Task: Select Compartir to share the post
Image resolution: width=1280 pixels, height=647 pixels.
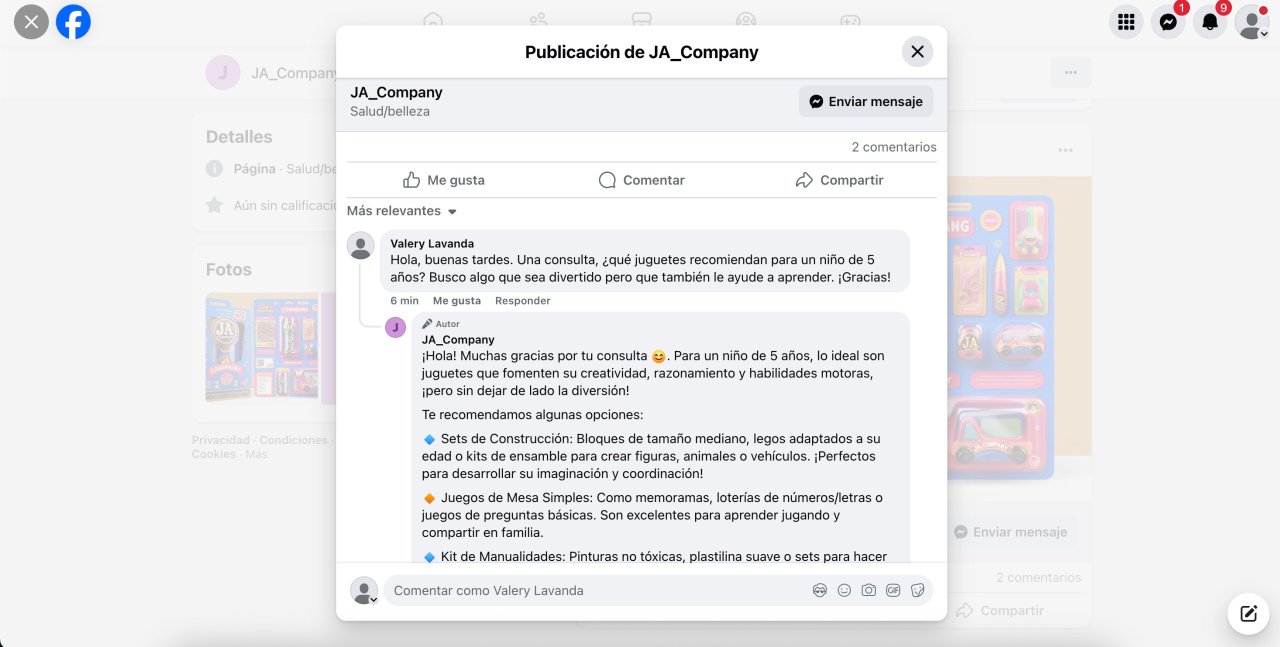Action: (x=840, y=180)
